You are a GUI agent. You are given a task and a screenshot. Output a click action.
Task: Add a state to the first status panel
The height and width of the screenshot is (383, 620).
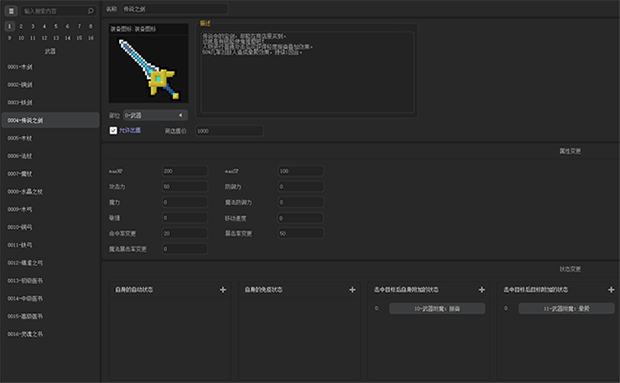click(x=223, y=290)
